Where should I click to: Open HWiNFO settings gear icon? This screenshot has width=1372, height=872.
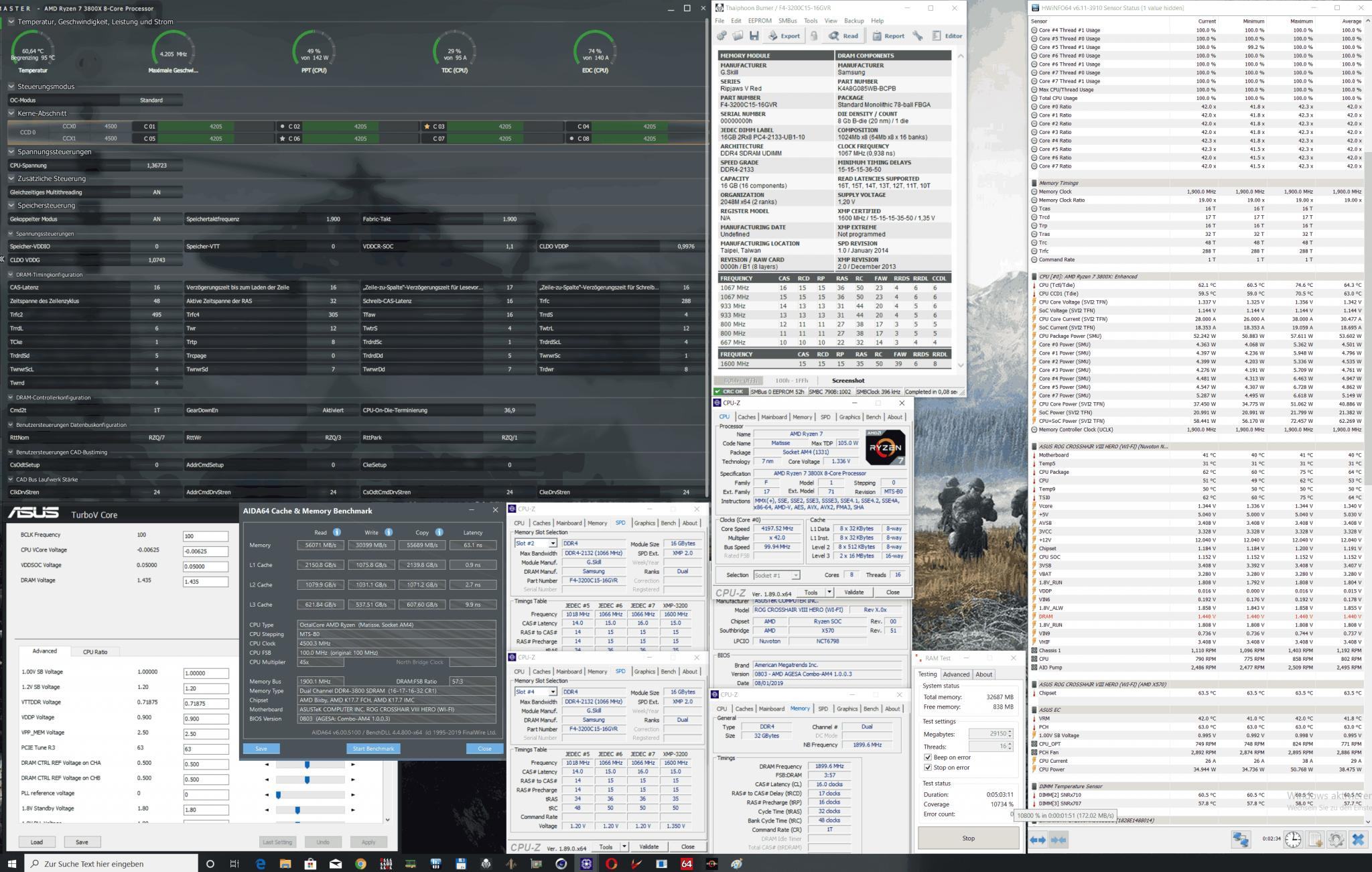tap(1336, 840)
